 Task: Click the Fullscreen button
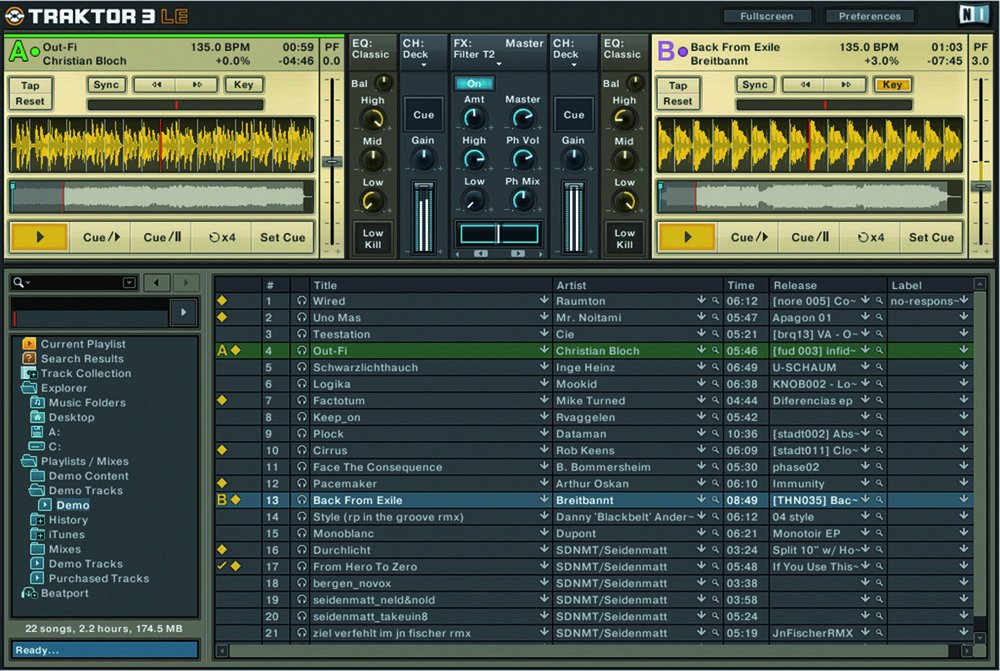point(766,16)
